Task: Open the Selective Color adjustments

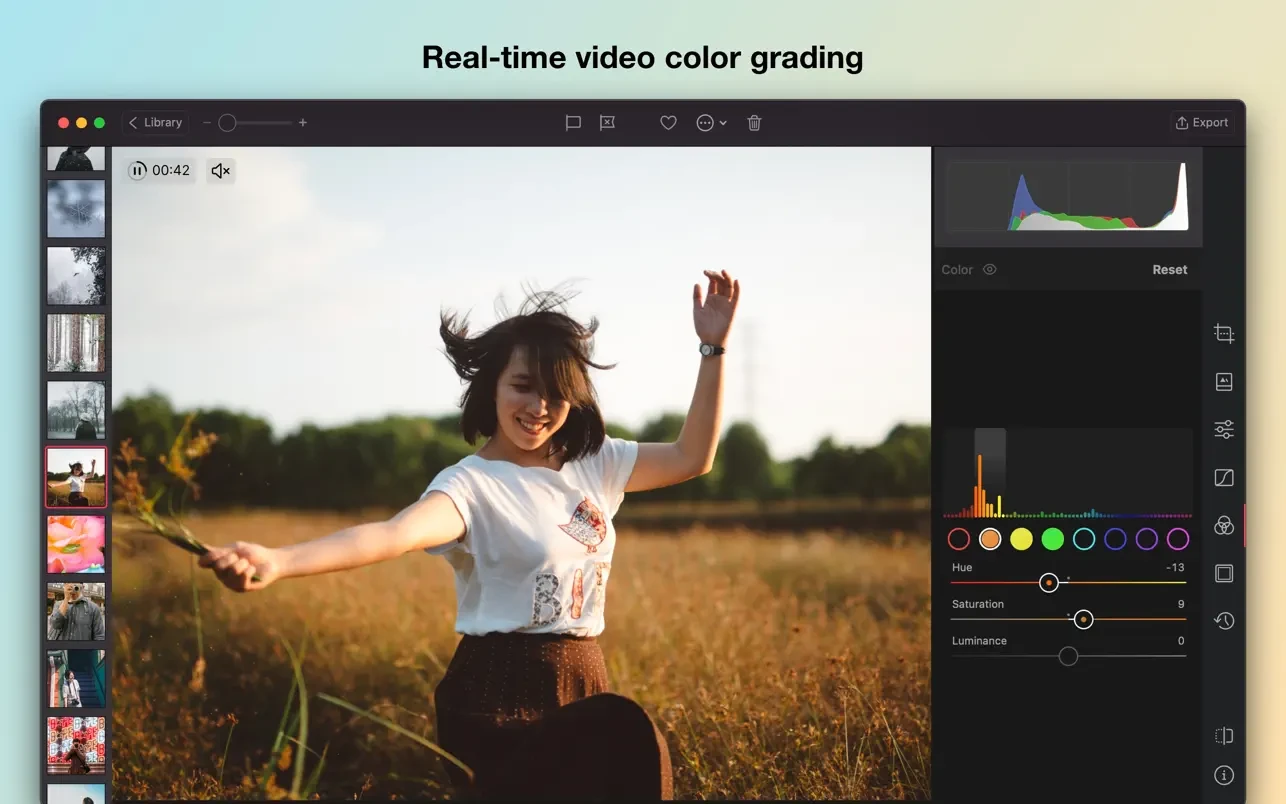Action: (x=1223, y=525)
